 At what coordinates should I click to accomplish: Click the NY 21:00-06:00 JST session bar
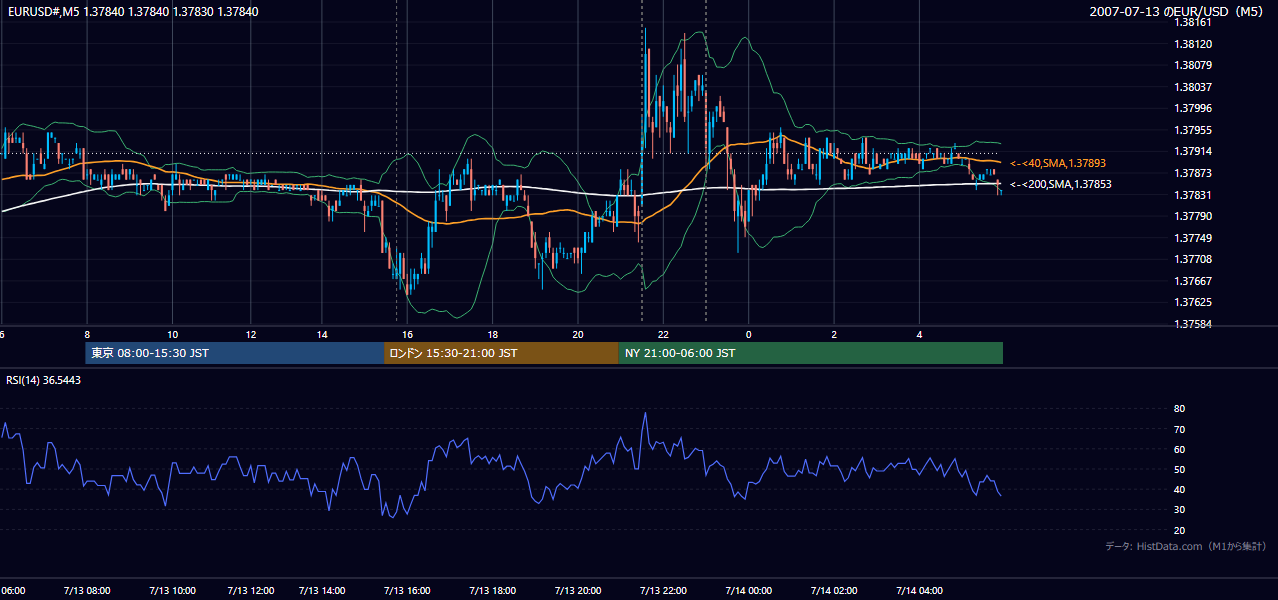[x=811, y=353]
